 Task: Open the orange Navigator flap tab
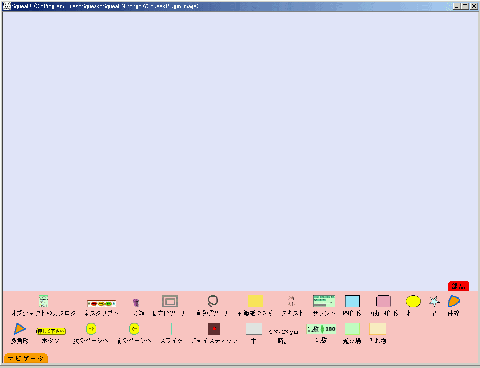26,358
